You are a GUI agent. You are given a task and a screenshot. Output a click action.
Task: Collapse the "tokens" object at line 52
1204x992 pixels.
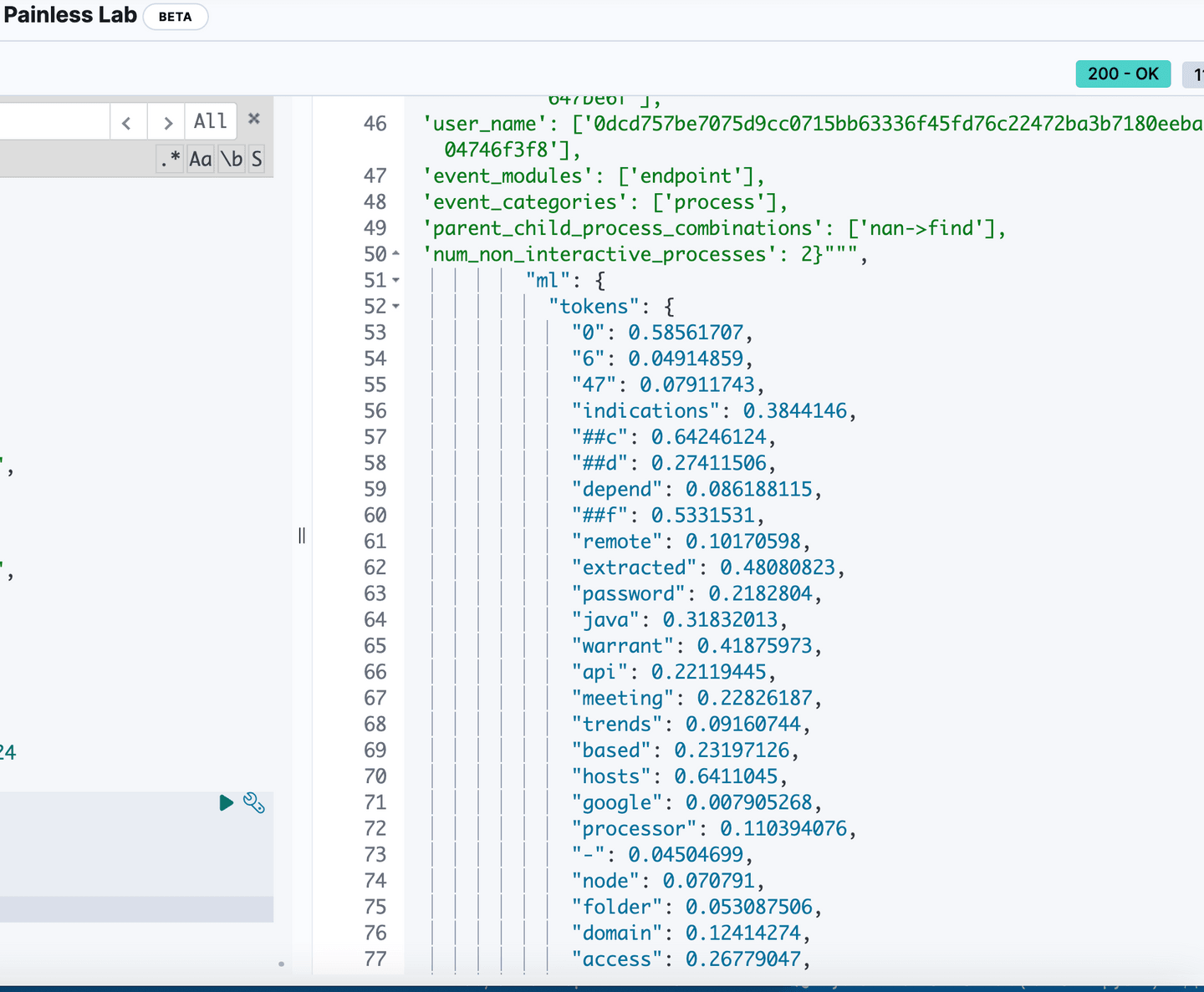click(396, 307)
